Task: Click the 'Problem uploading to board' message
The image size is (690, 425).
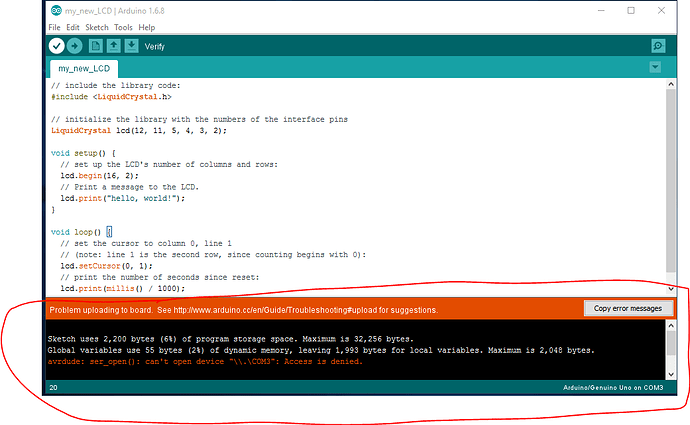Action: click(x=243, y=310)
